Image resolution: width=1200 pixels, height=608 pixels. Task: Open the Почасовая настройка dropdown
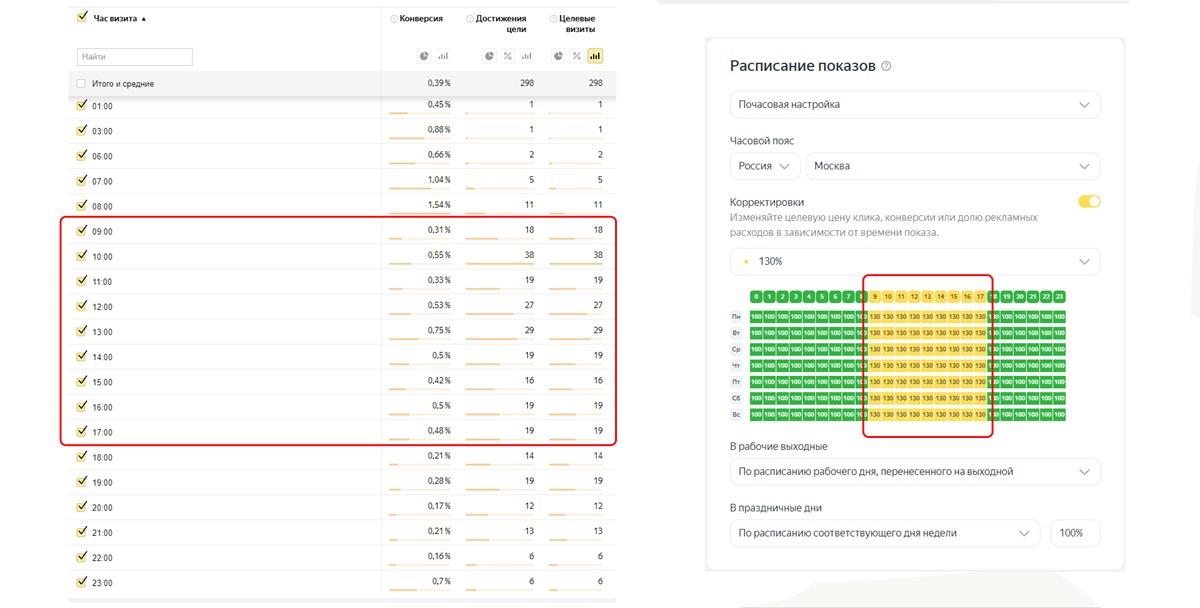coord(914,105)
